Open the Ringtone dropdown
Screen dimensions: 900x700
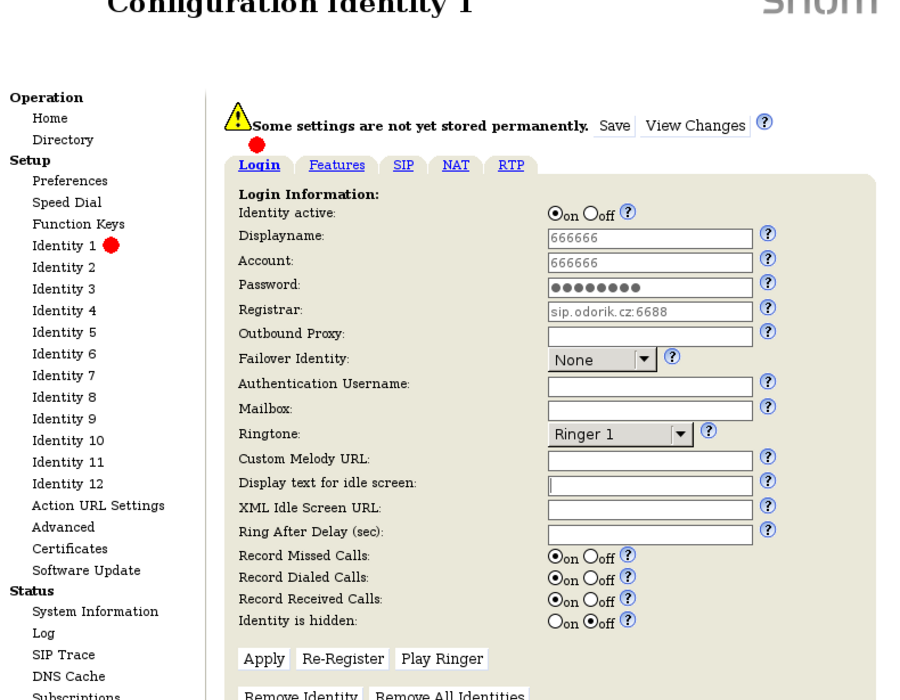620,434
